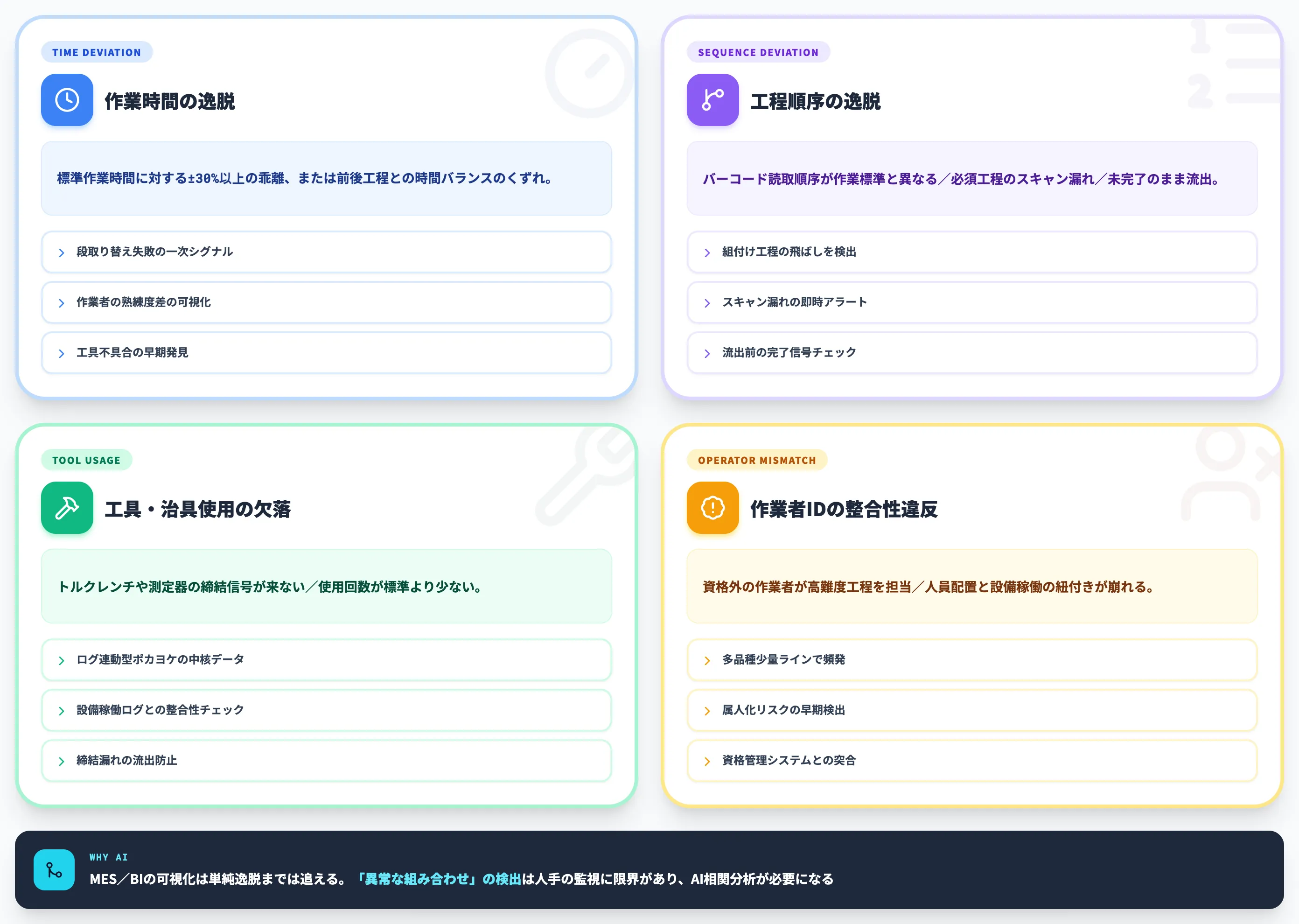Click the description starting 資格外の作業者

point(929,587)
